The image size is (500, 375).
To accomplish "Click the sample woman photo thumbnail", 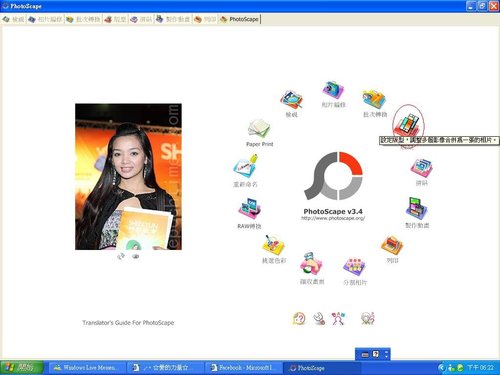I will pos(128,177).
